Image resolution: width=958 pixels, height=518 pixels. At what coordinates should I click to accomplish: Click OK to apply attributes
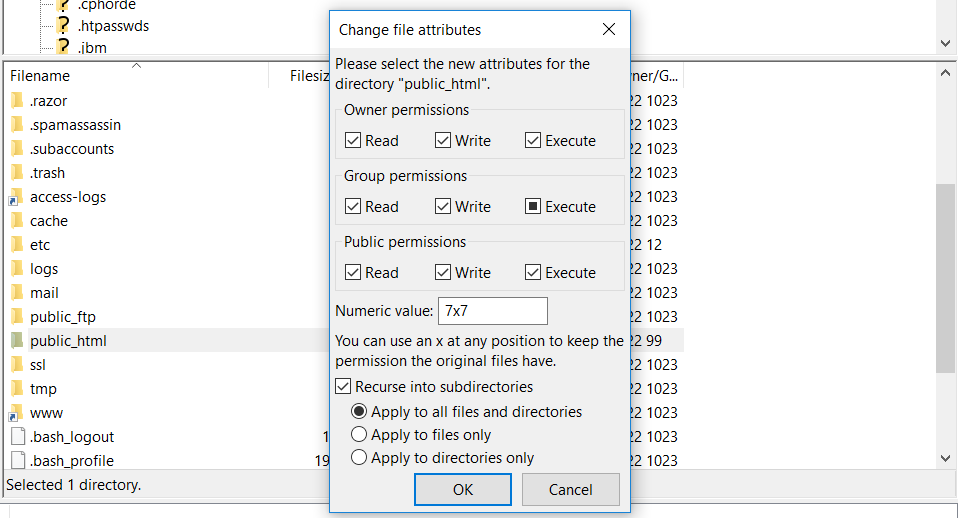(x=463, y=490)
